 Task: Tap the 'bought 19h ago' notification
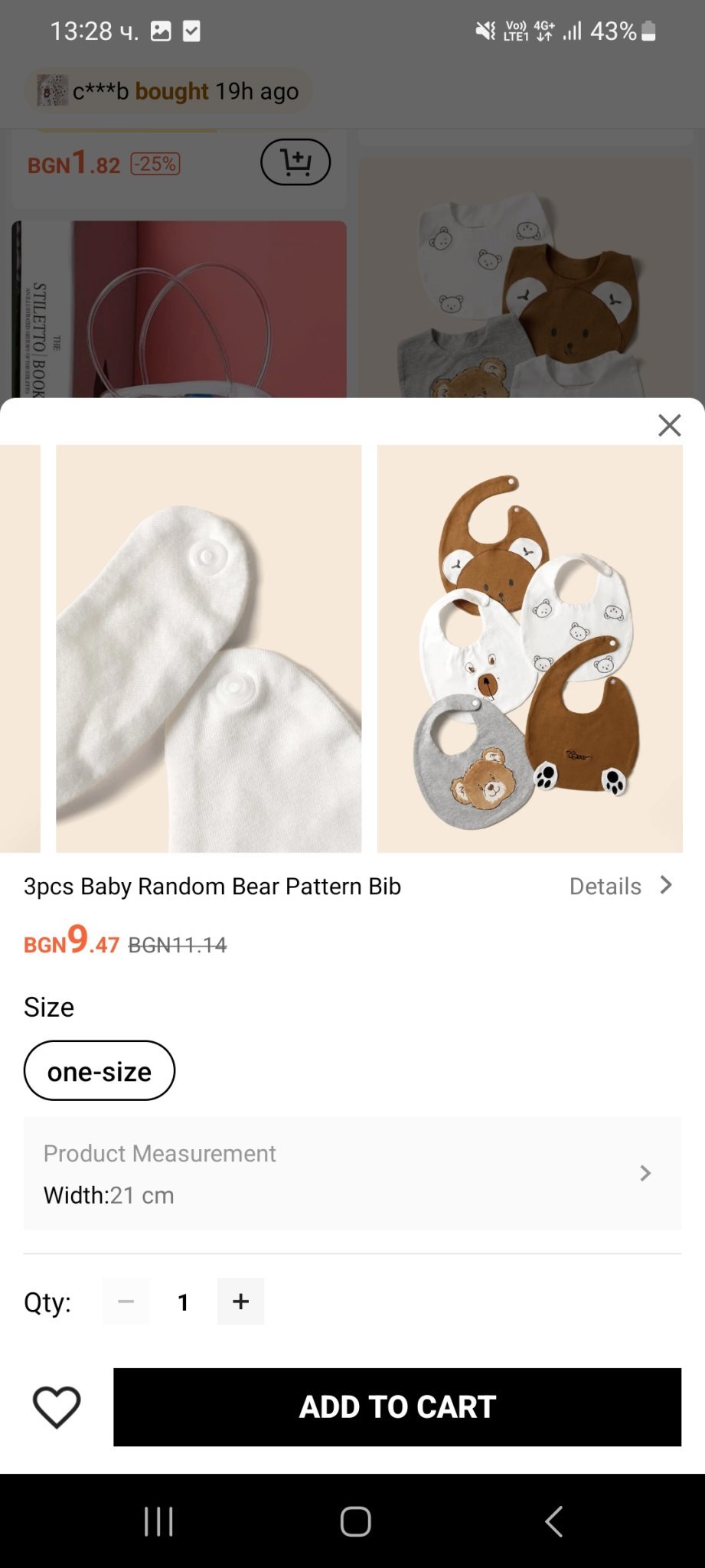[168, 91]
